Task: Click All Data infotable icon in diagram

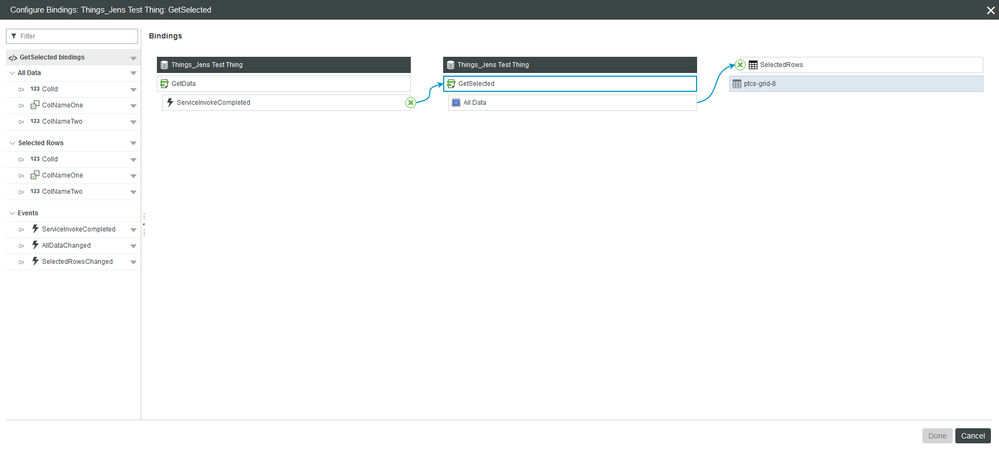Action: [x=456, y=102]
